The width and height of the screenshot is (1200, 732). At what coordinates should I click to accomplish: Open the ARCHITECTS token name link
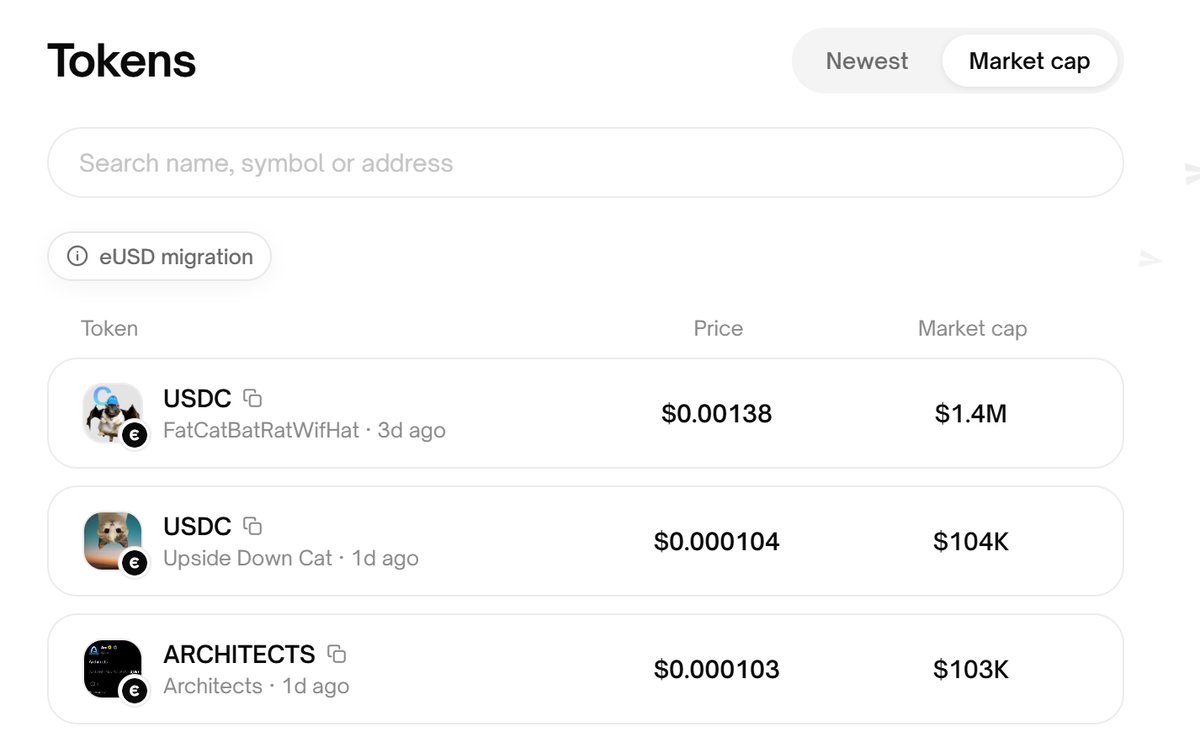[x=239, y=654]
